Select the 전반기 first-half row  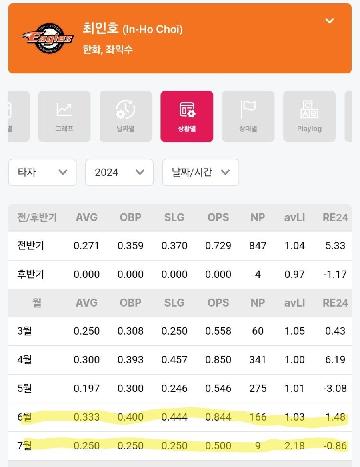point(180,246)
